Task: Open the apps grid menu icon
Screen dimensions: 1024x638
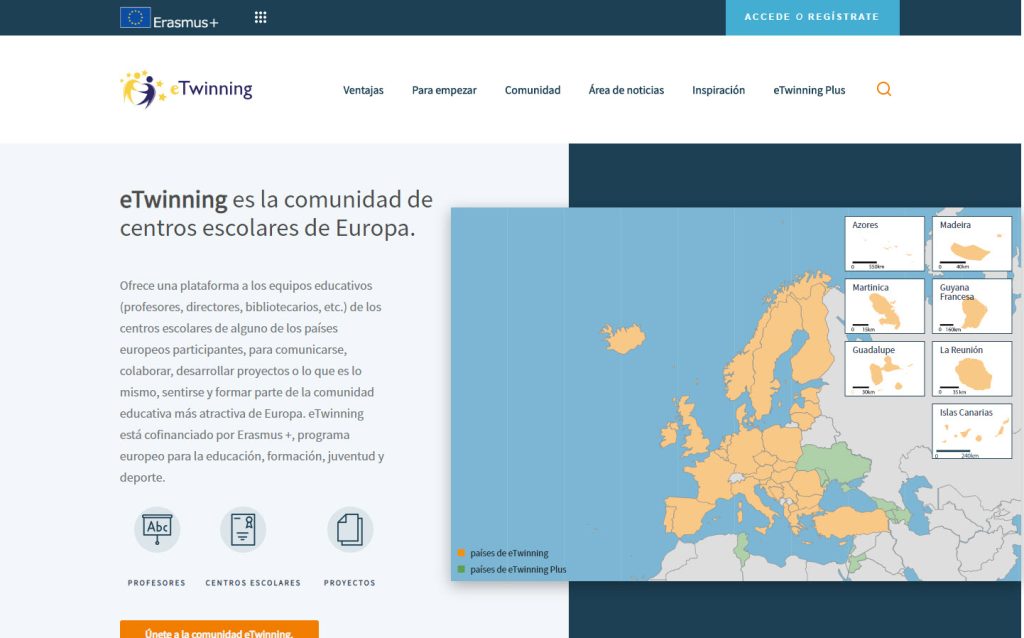Action: (x=261, y=18)
